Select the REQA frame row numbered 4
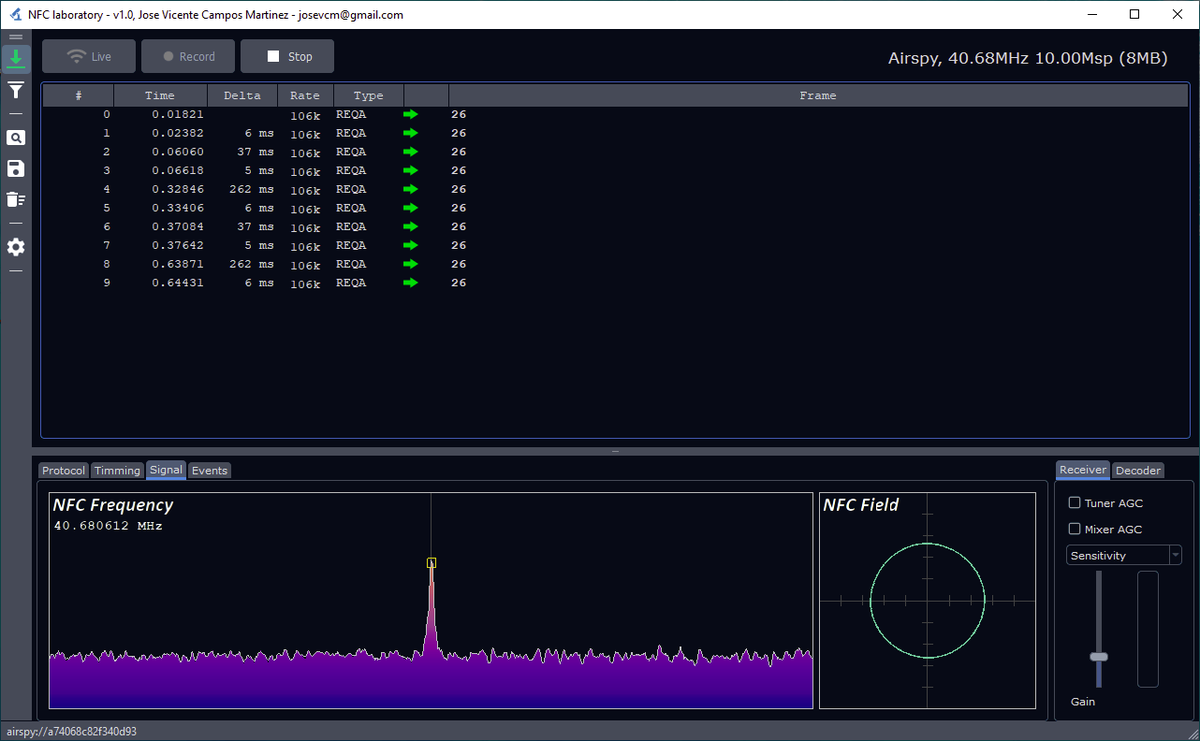Viewport: 1200px width, 741px height. pos(300,189)
